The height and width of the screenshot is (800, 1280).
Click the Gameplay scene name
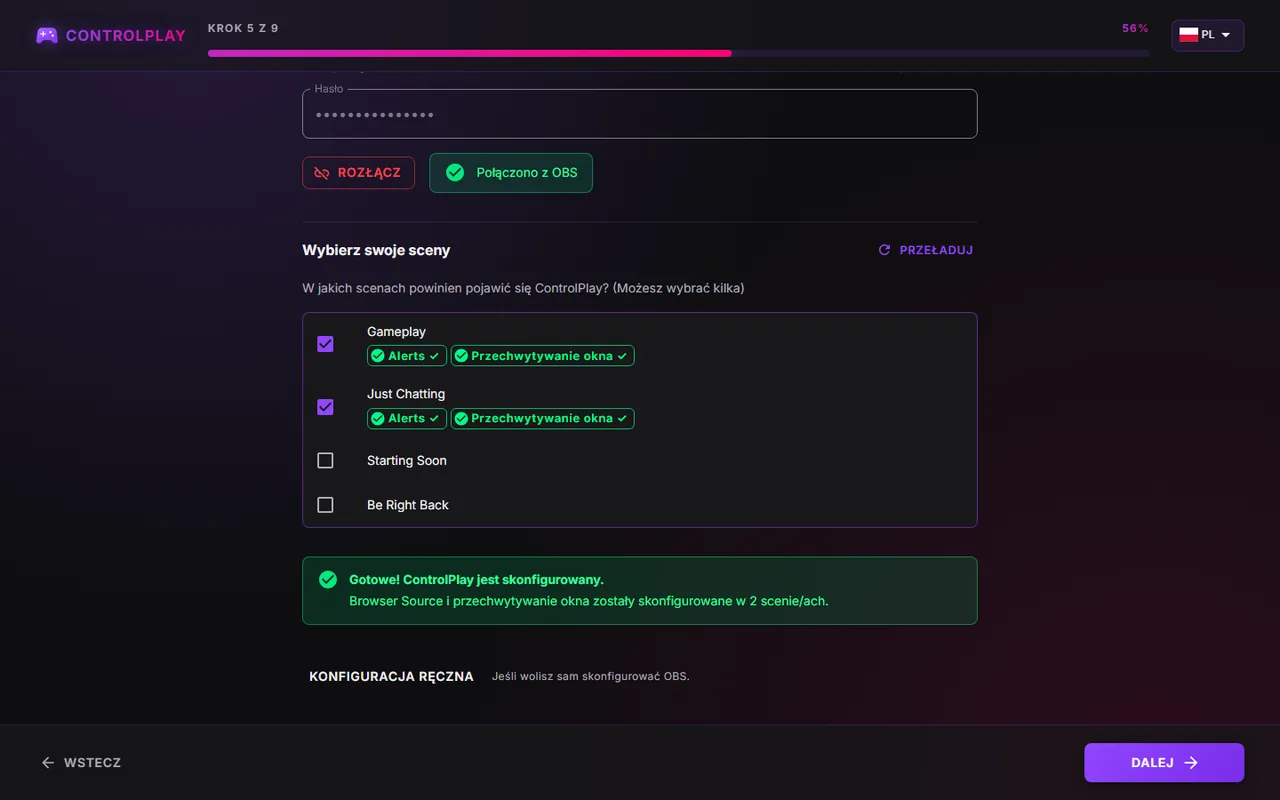(x=396, y=332)
